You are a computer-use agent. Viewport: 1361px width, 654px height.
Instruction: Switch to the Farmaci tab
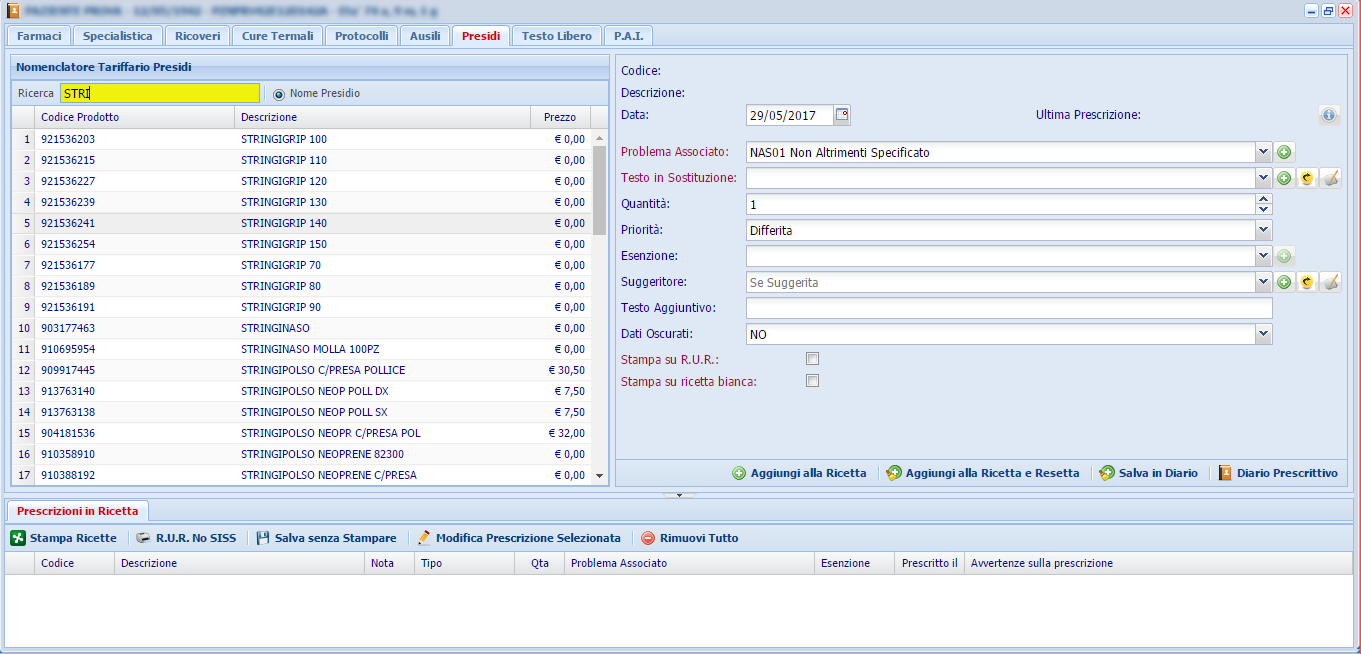(39, 36)
